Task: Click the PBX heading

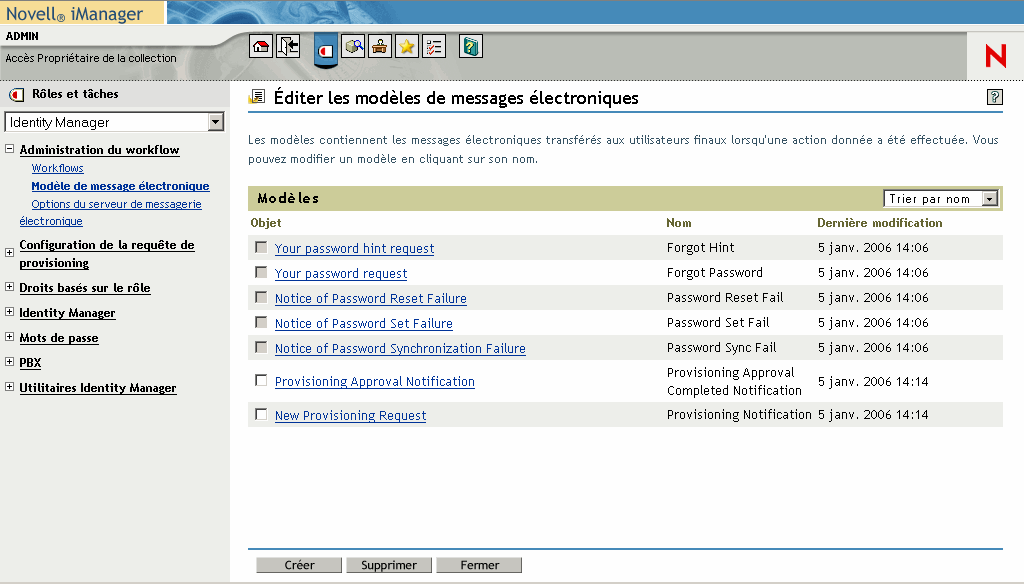Action: coord(30,363)
